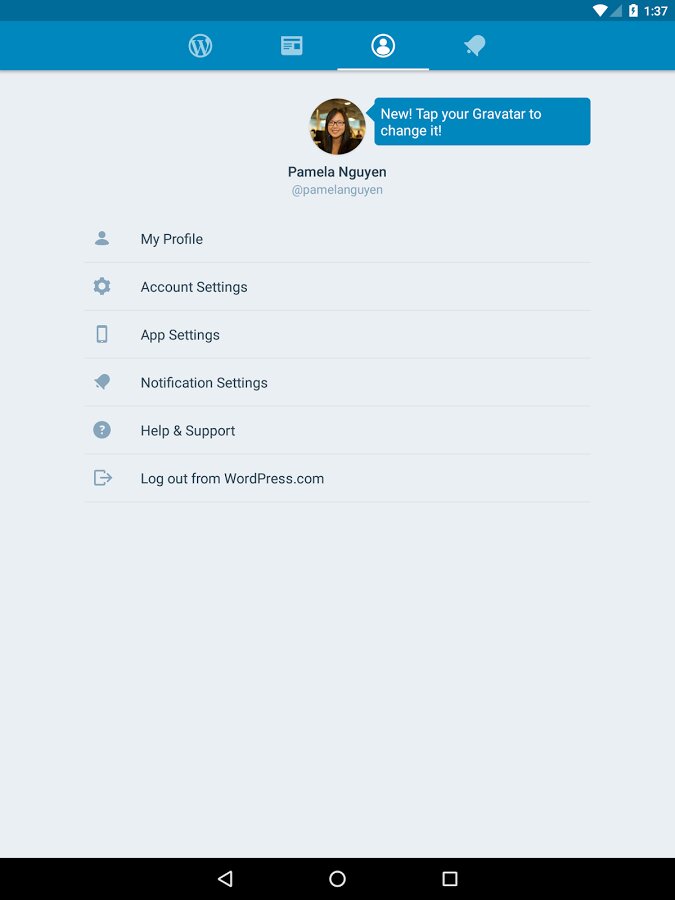Click the phone icon for App Settings

102,335
